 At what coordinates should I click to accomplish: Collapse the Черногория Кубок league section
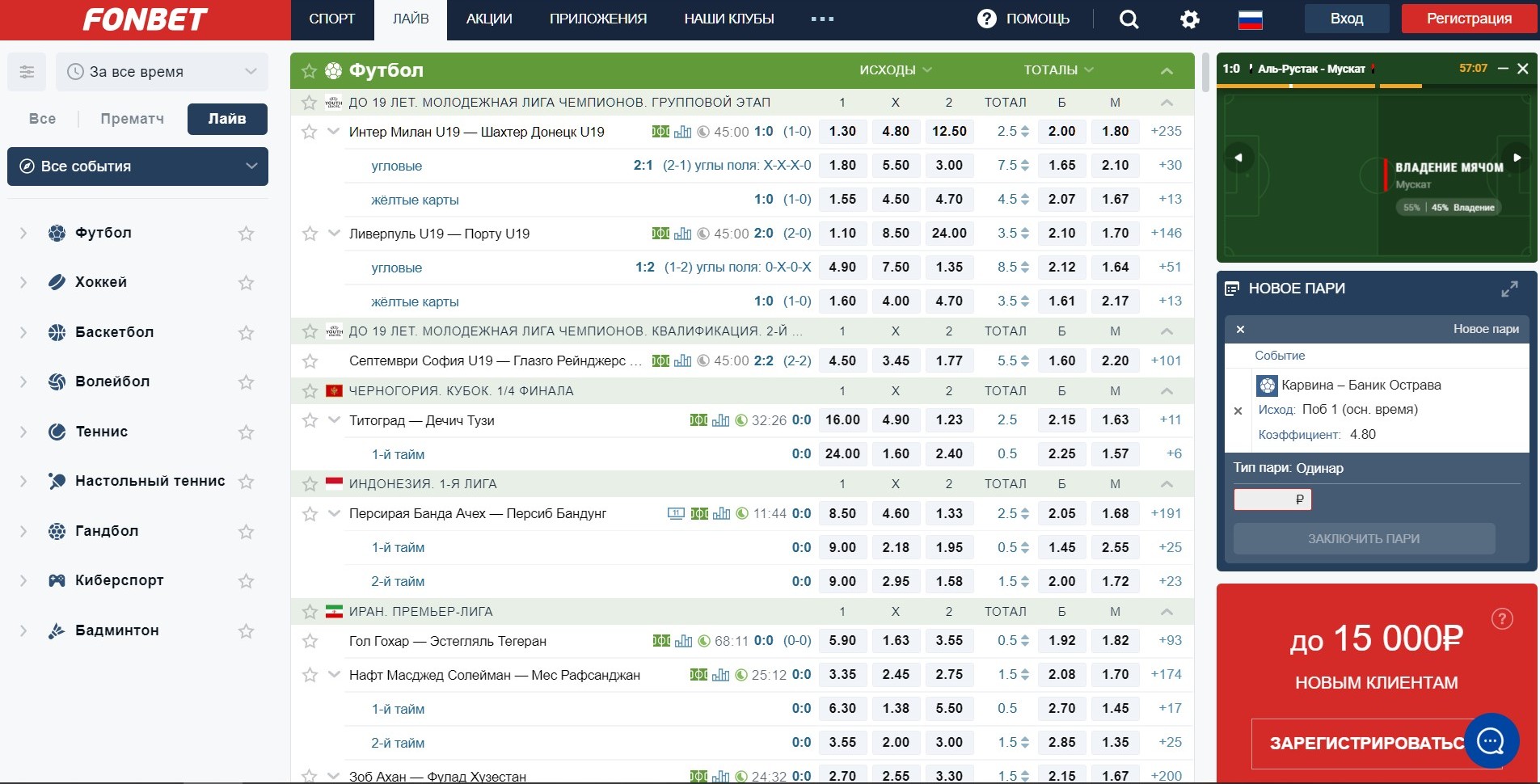click(1167, 391)
